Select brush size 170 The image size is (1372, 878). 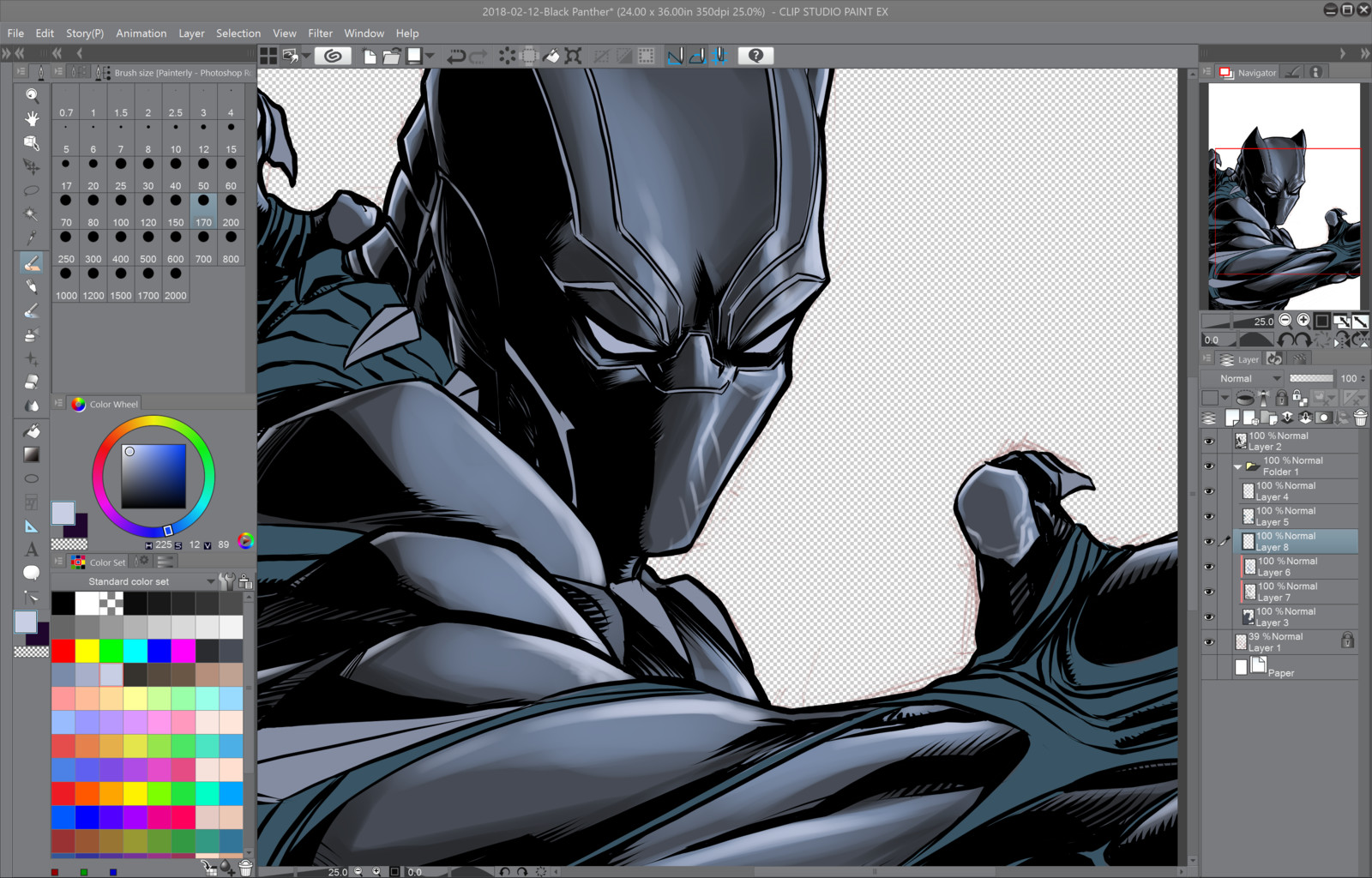[x=203, y=210]
